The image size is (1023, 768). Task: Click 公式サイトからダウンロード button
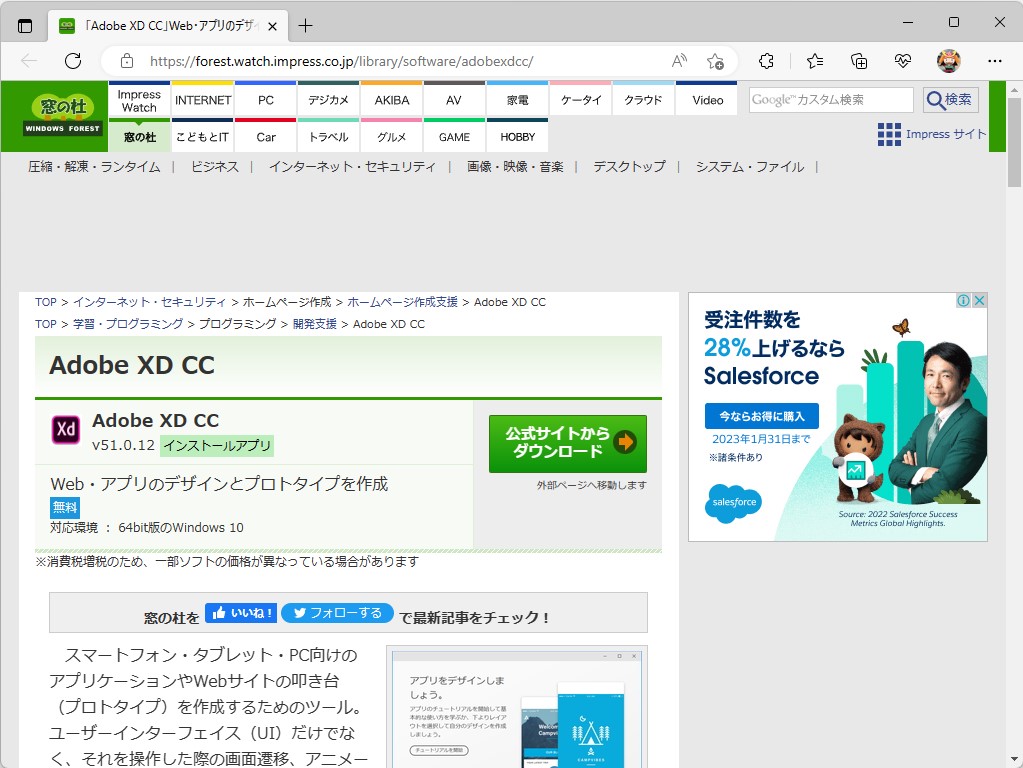click(568, 444)
